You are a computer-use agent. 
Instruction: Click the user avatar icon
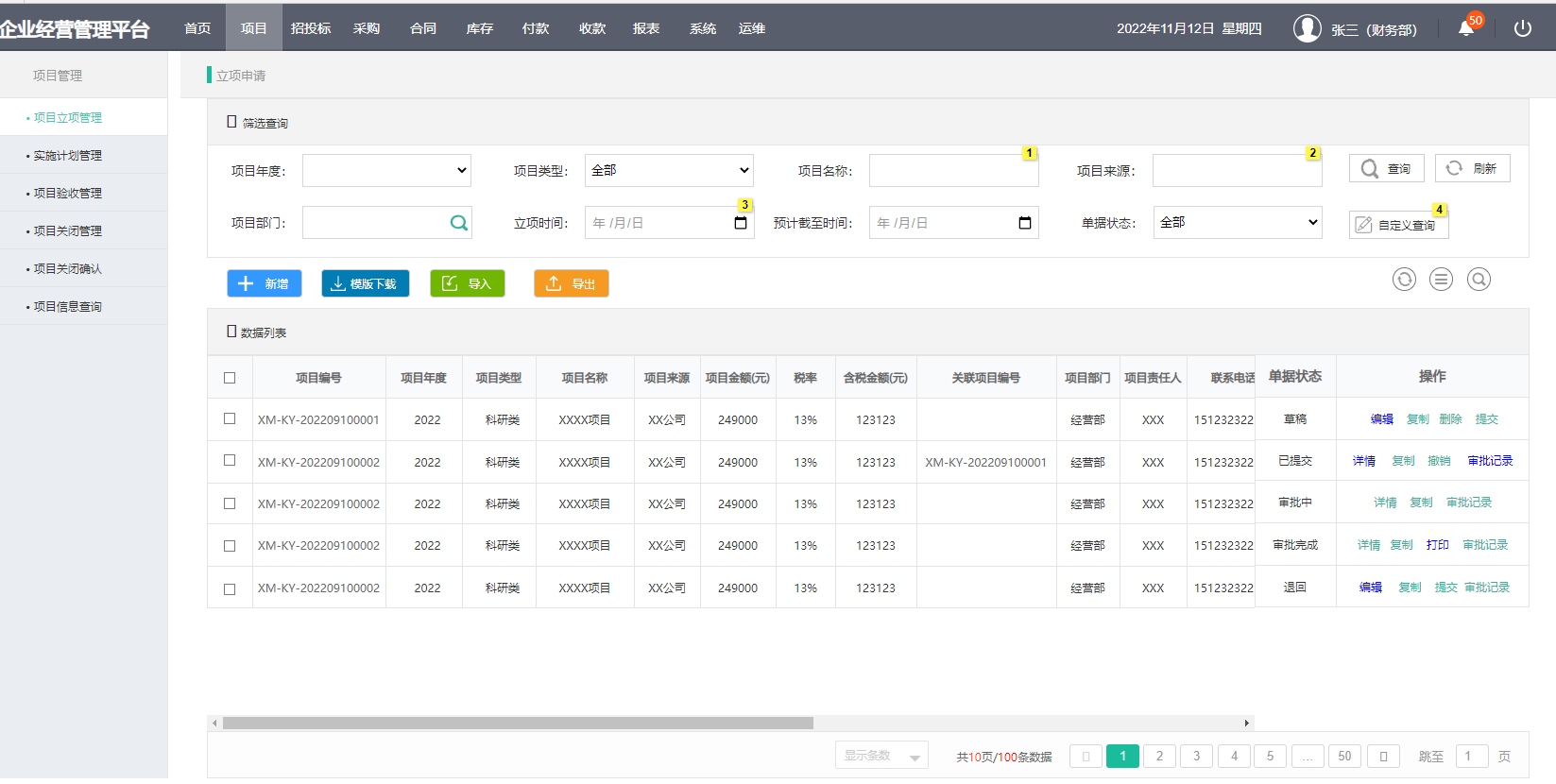(x=1308, y=28)
